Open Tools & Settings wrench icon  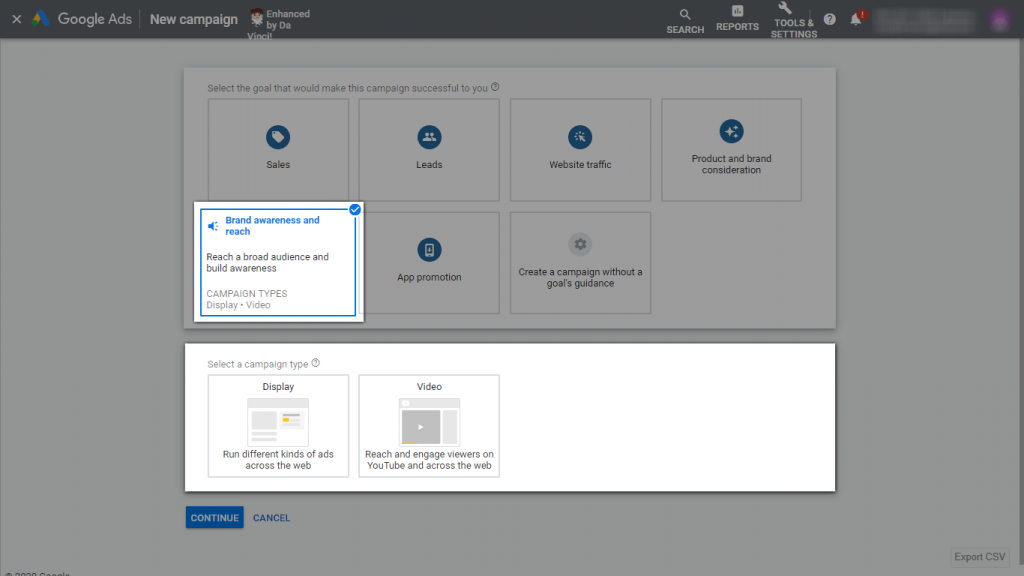point(785,8)
